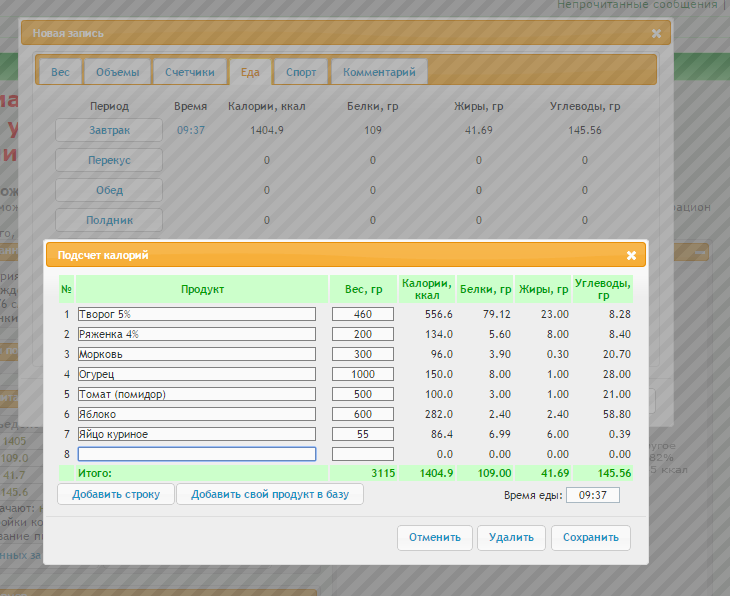This screenshot has width=730, height=596.
Task: Select the Обед period button
Action: pos(109,190)
